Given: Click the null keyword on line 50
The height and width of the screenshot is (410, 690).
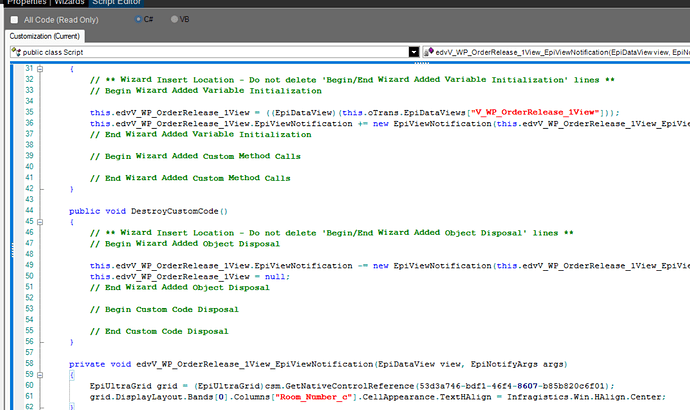Looking at the screenshot, I should pyautogui.click(x=275, y=277).
